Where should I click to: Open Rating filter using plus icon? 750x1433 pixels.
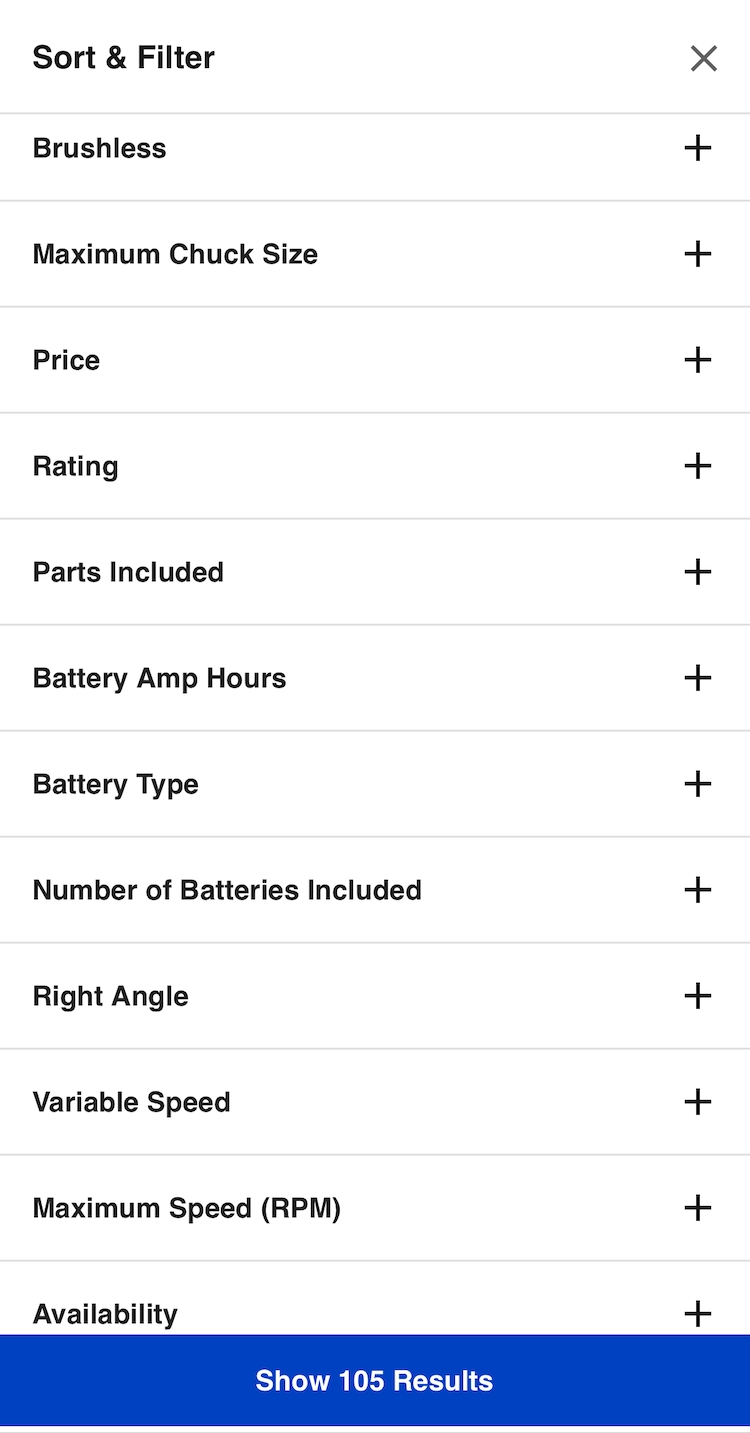[697, 466]
